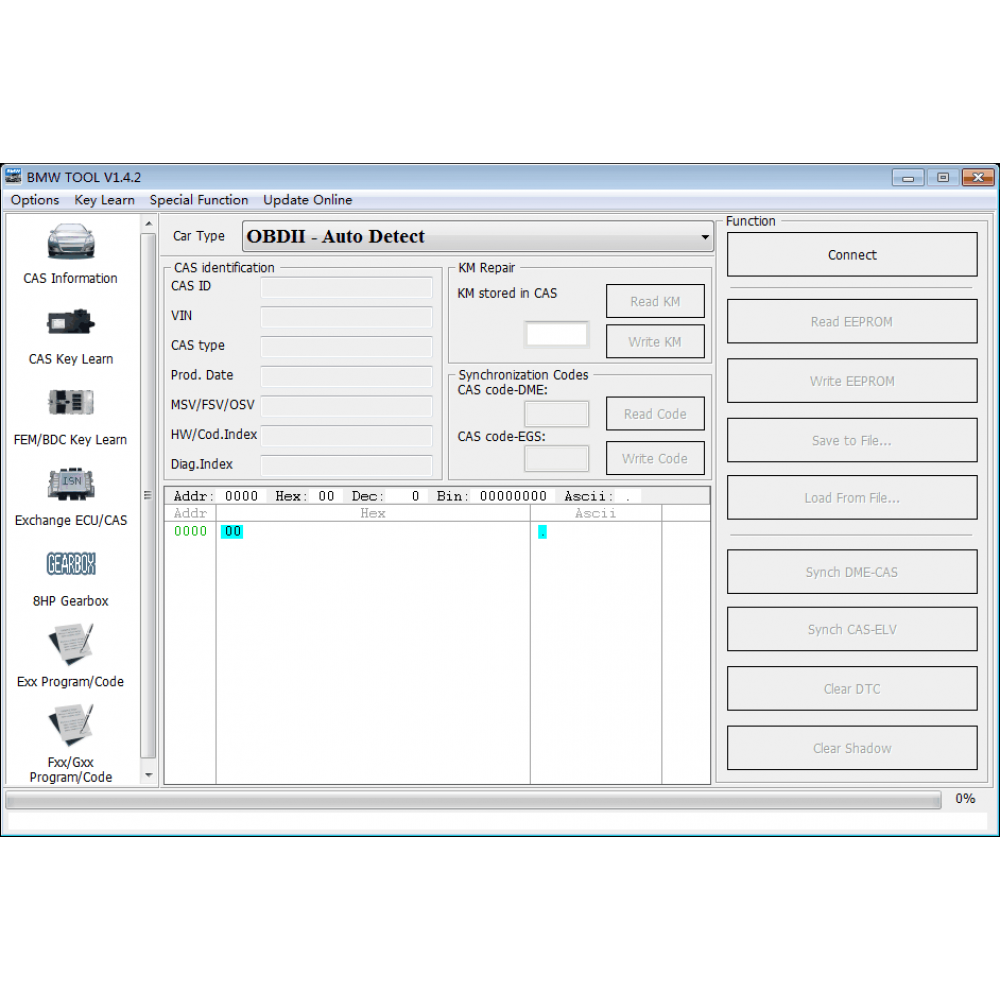Open the Options menu

[x=35, y=200]
